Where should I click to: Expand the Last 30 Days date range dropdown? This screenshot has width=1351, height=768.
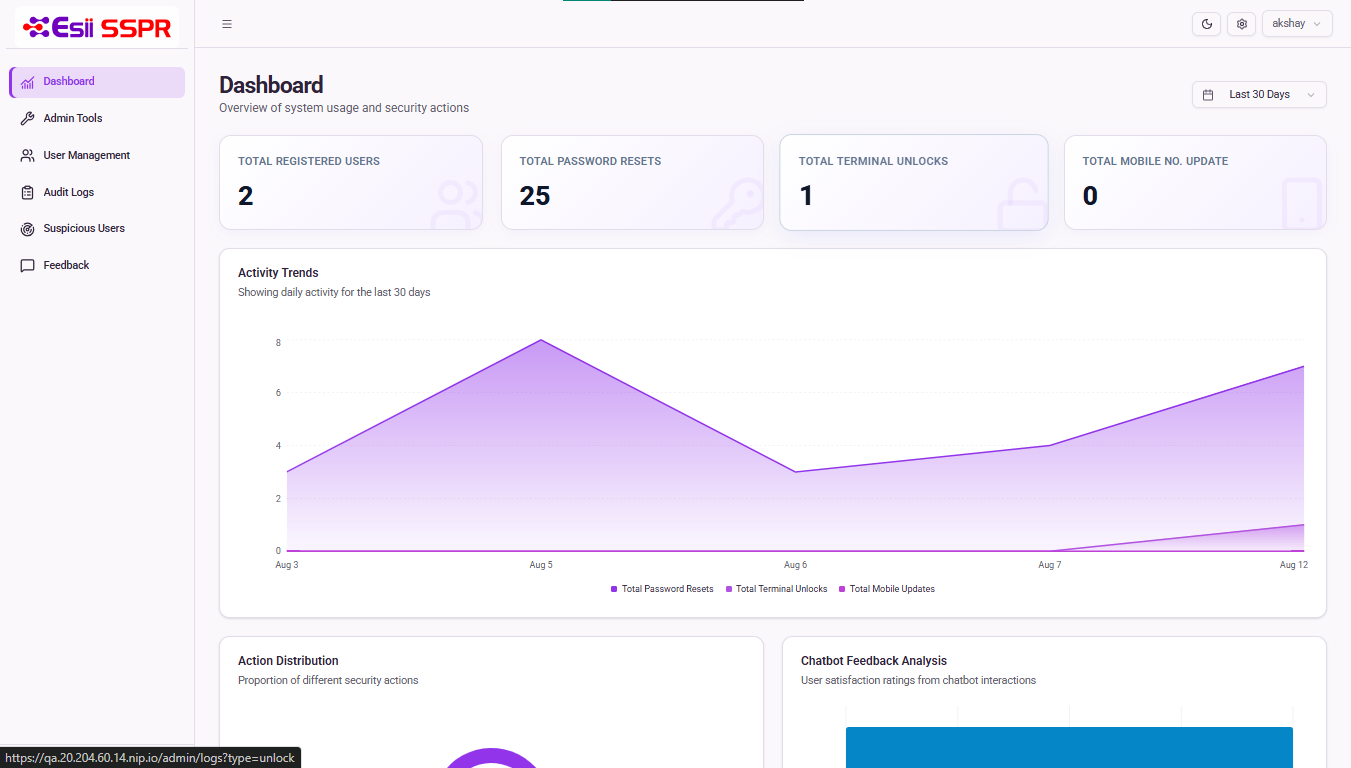[x=1259, y=94]
